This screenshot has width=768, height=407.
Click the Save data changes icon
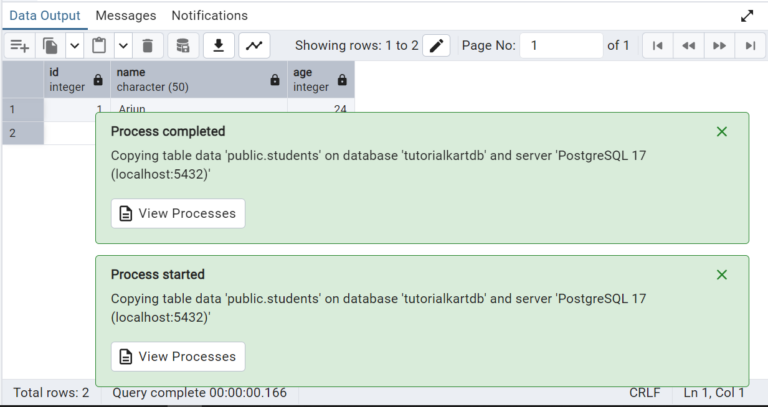coord(182,46)
